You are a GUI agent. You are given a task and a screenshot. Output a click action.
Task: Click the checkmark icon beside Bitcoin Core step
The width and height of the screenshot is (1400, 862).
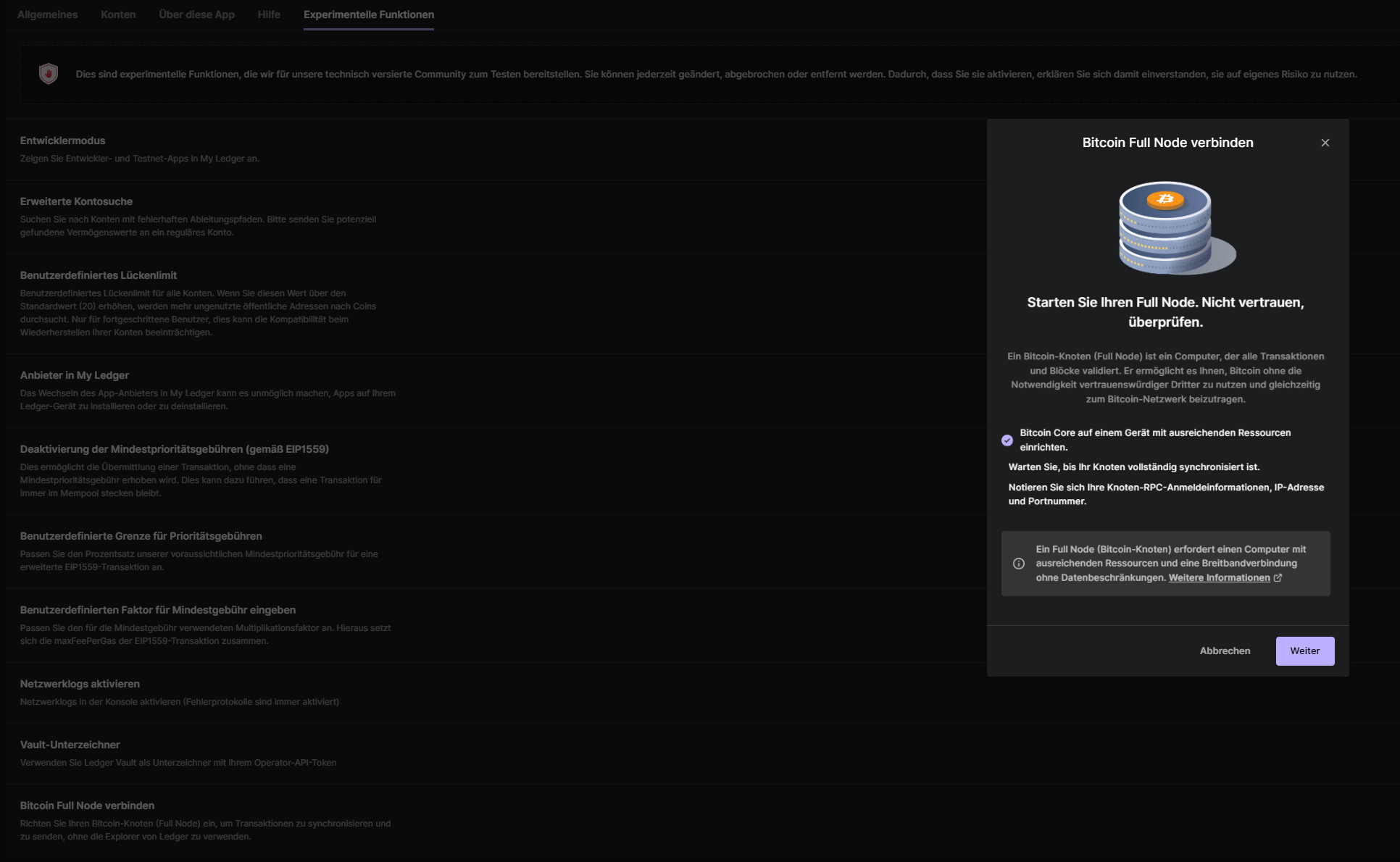point(1007,440)
